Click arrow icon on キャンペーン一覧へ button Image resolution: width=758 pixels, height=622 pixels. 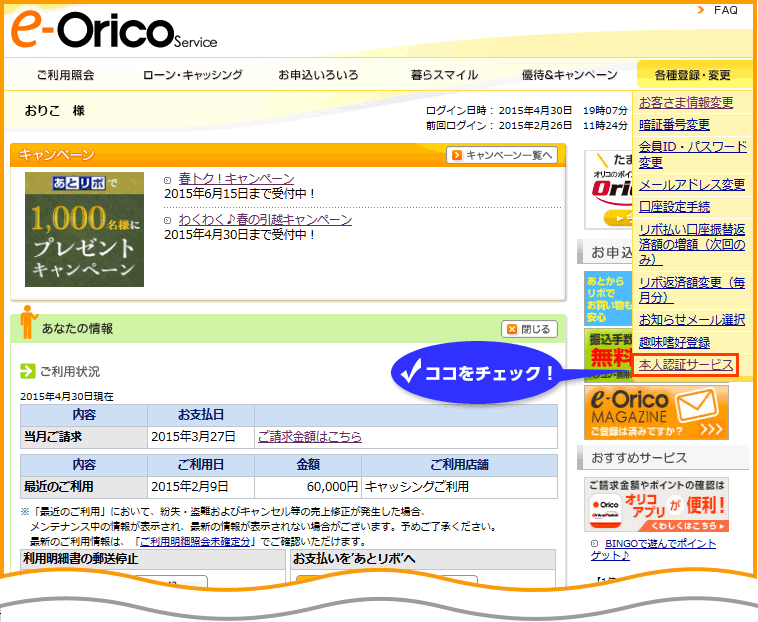[456, 155]
